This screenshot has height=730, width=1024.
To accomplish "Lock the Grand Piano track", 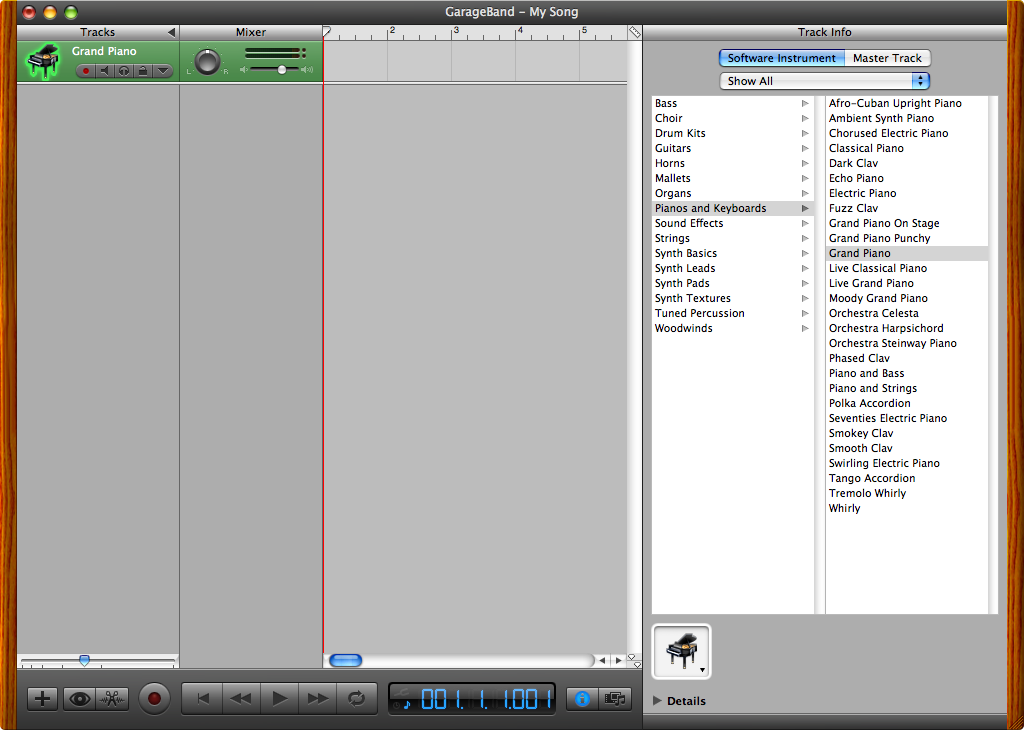I will pos(142,71).
